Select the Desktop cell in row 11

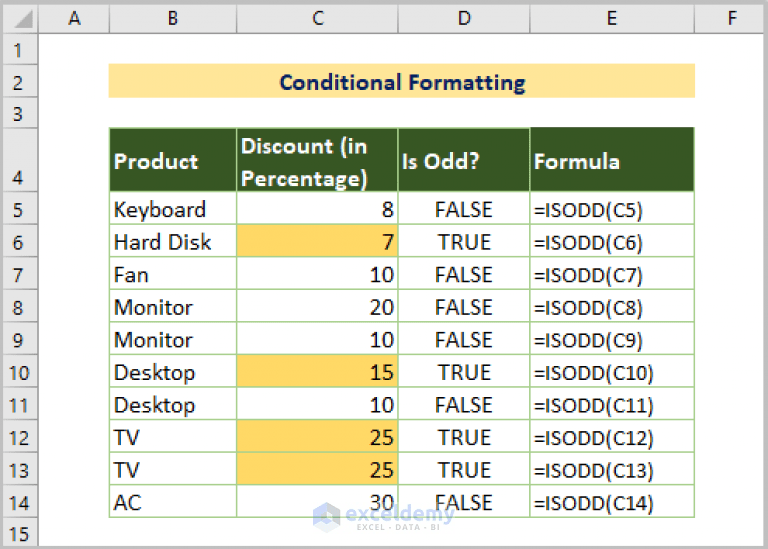tap(173, 405)
